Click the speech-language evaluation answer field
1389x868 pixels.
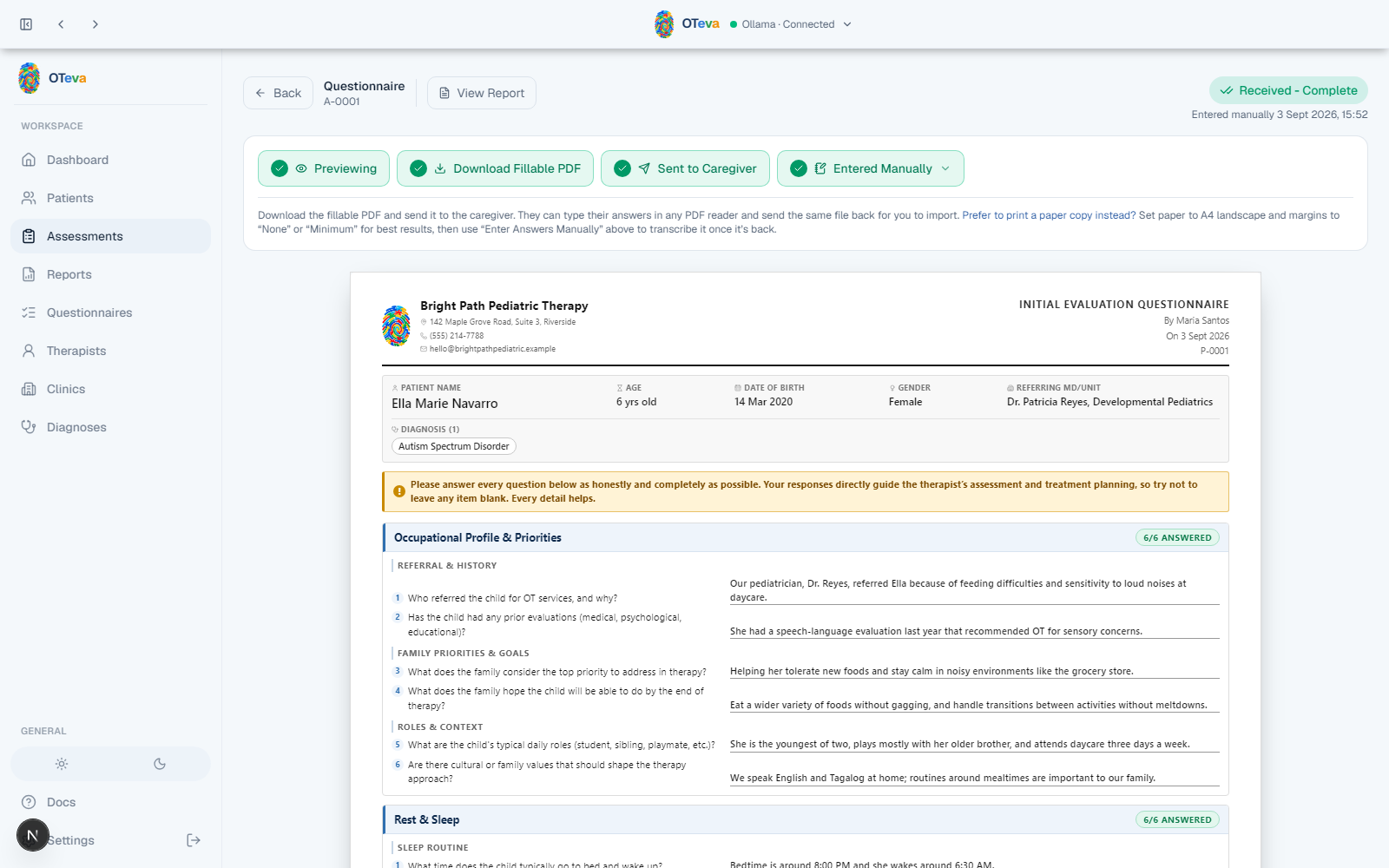[974, 631]
